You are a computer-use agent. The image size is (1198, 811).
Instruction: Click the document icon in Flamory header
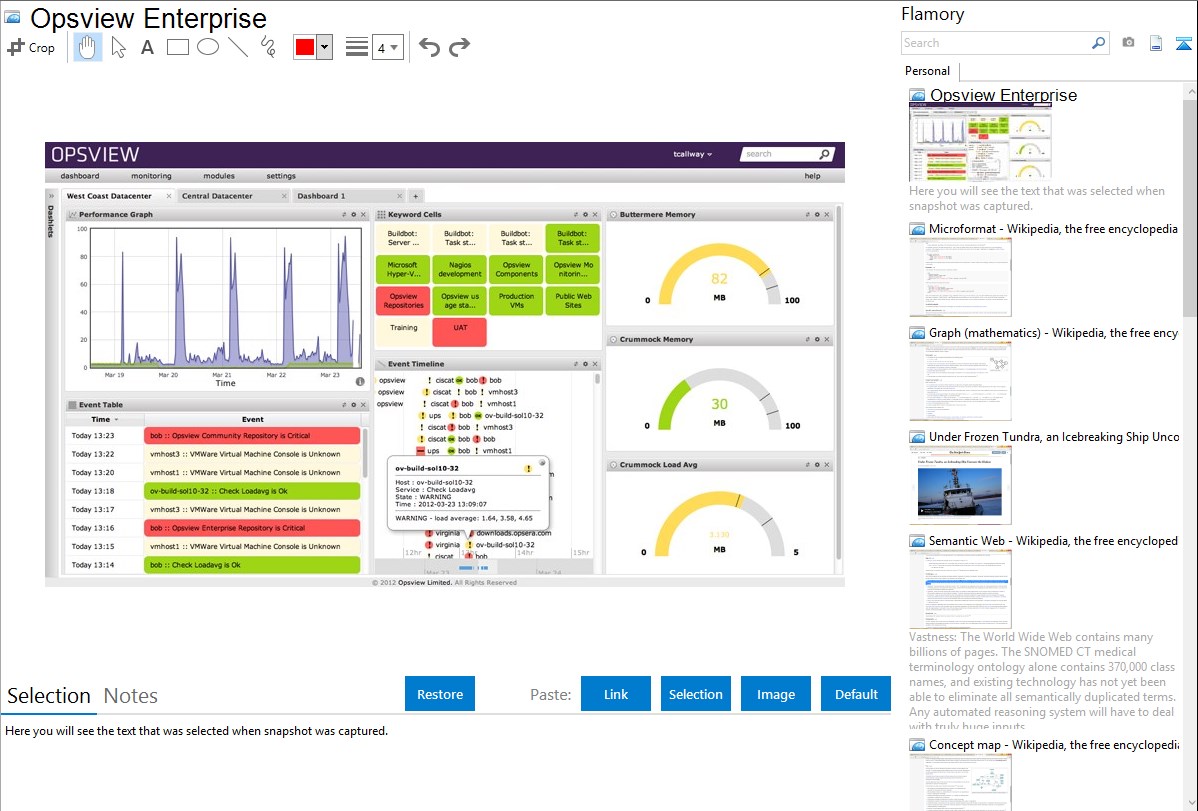tap(1156, 43)
